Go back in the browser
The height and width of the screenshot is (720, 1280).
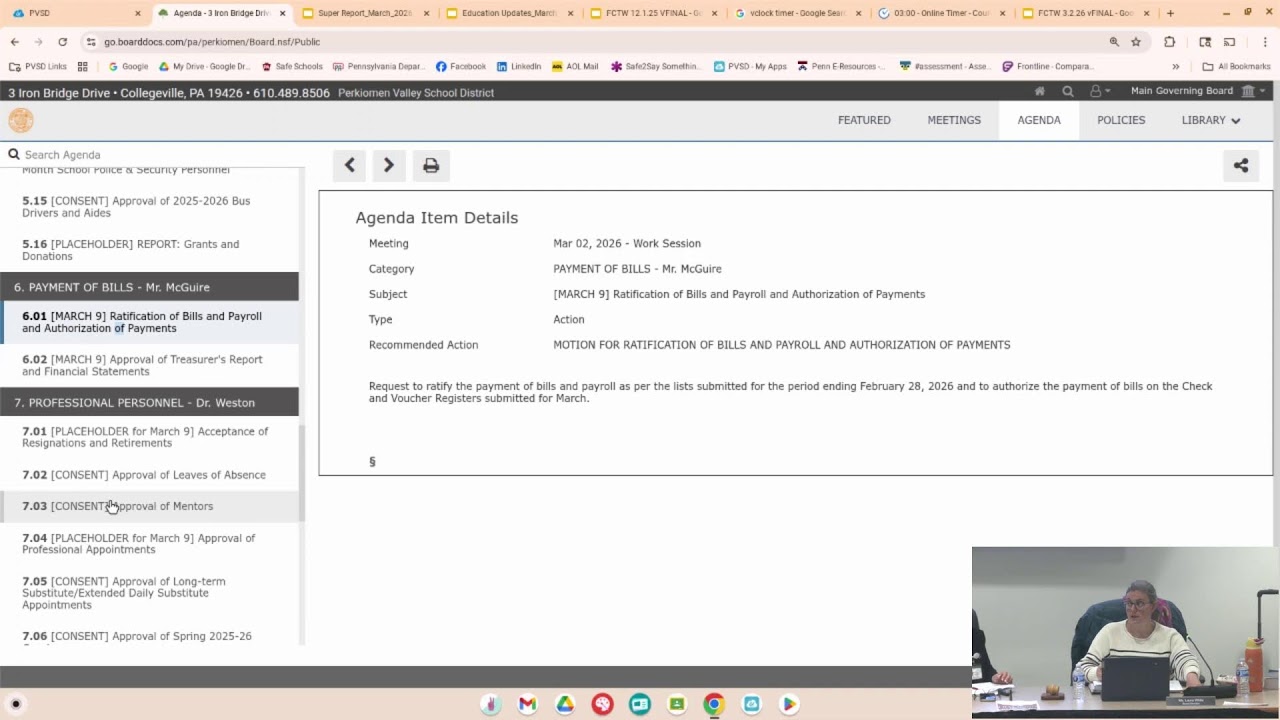pos(15,42)
